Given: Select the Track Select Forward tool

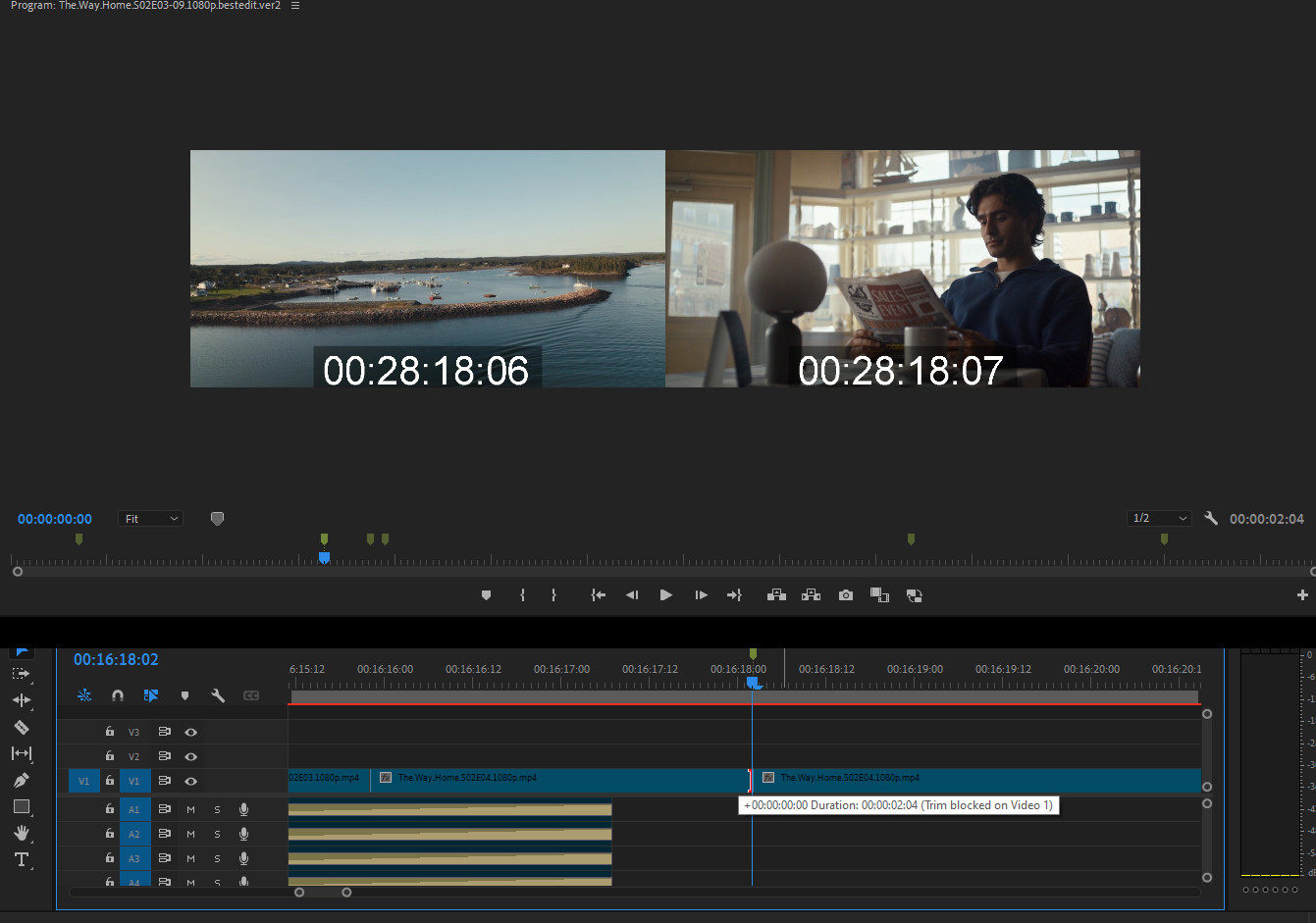Looking at the screenshot, I should pos(21,674).
